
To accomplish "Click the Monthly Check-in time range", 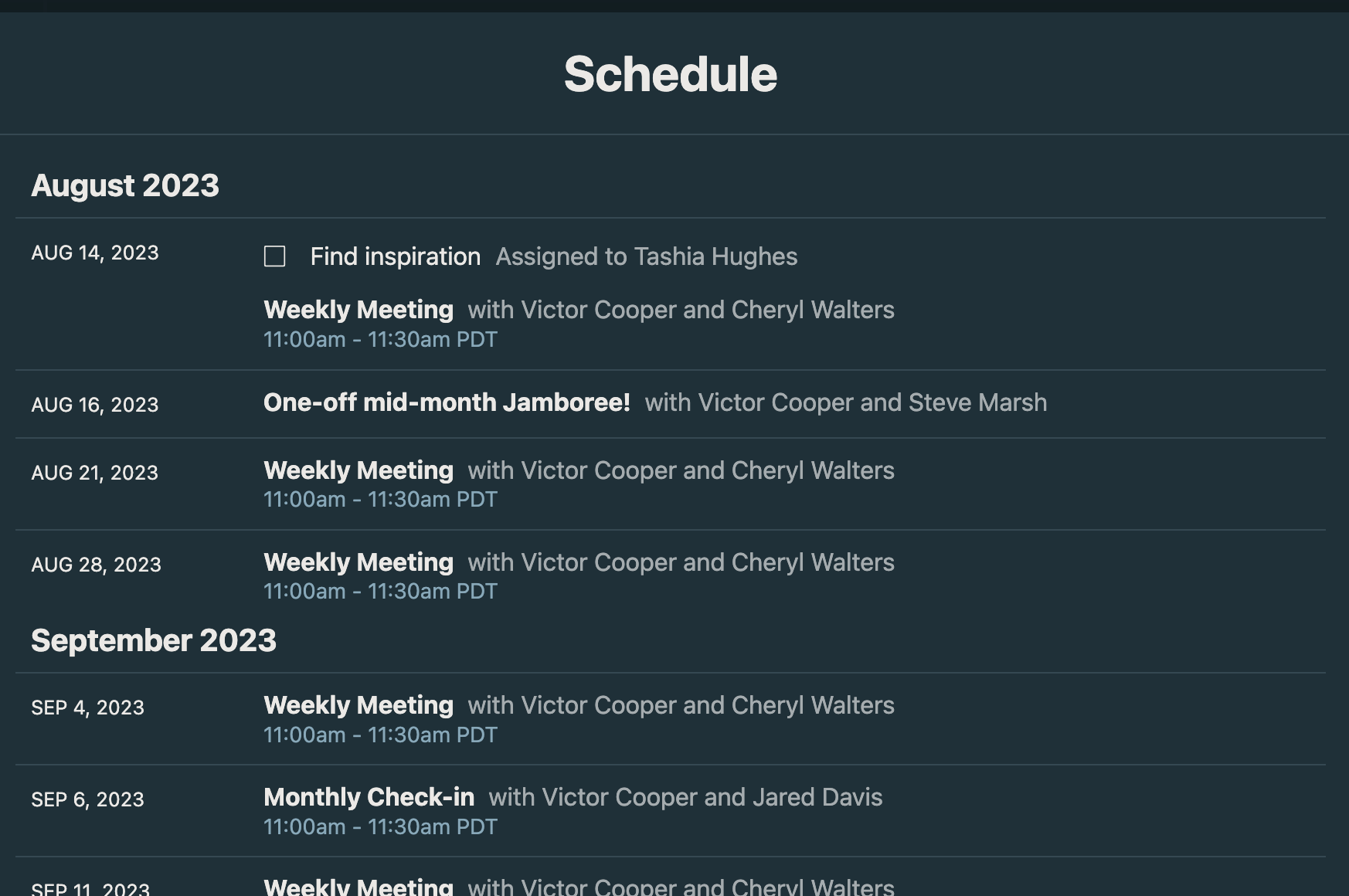I will tap(380, 826).
